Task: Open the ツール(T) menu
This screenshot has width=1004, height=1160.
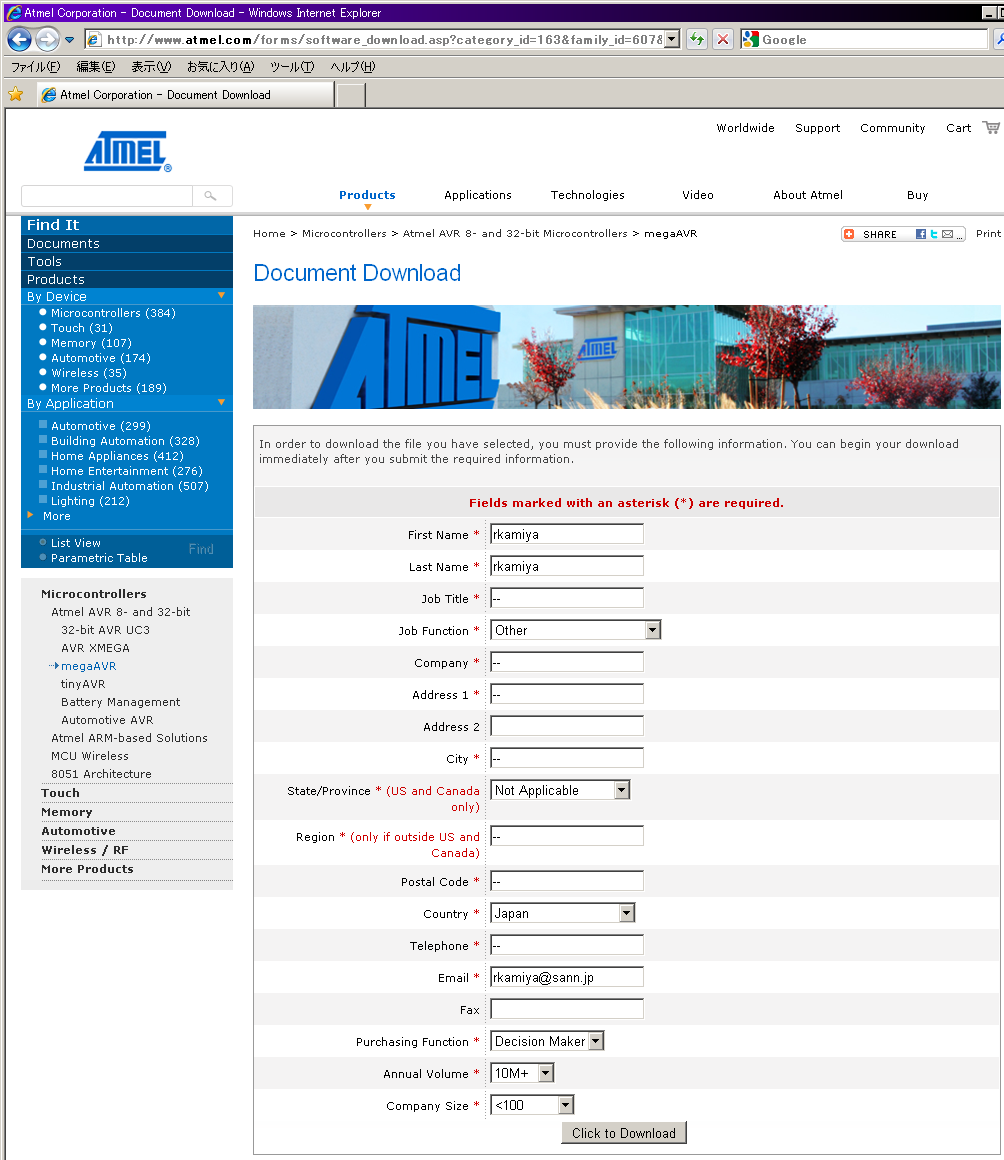Action: [x=292, y=67]
